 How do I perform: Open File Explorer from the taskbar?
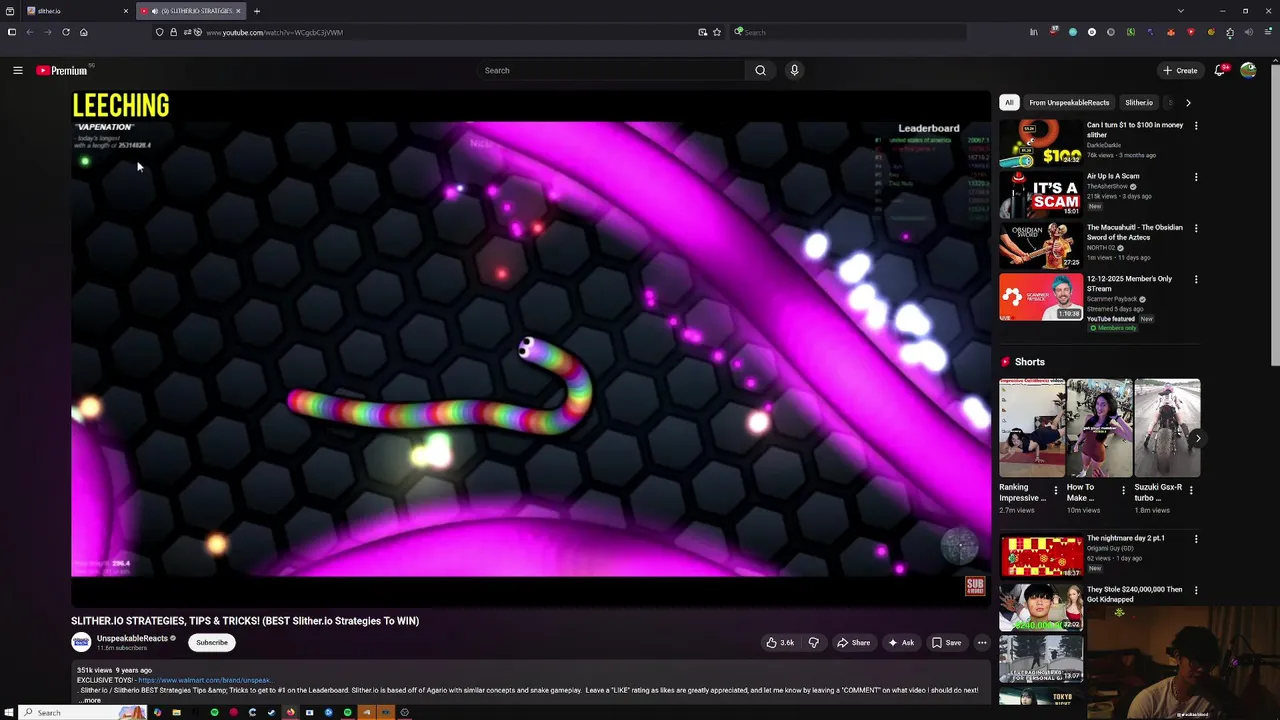coord(176,712)
